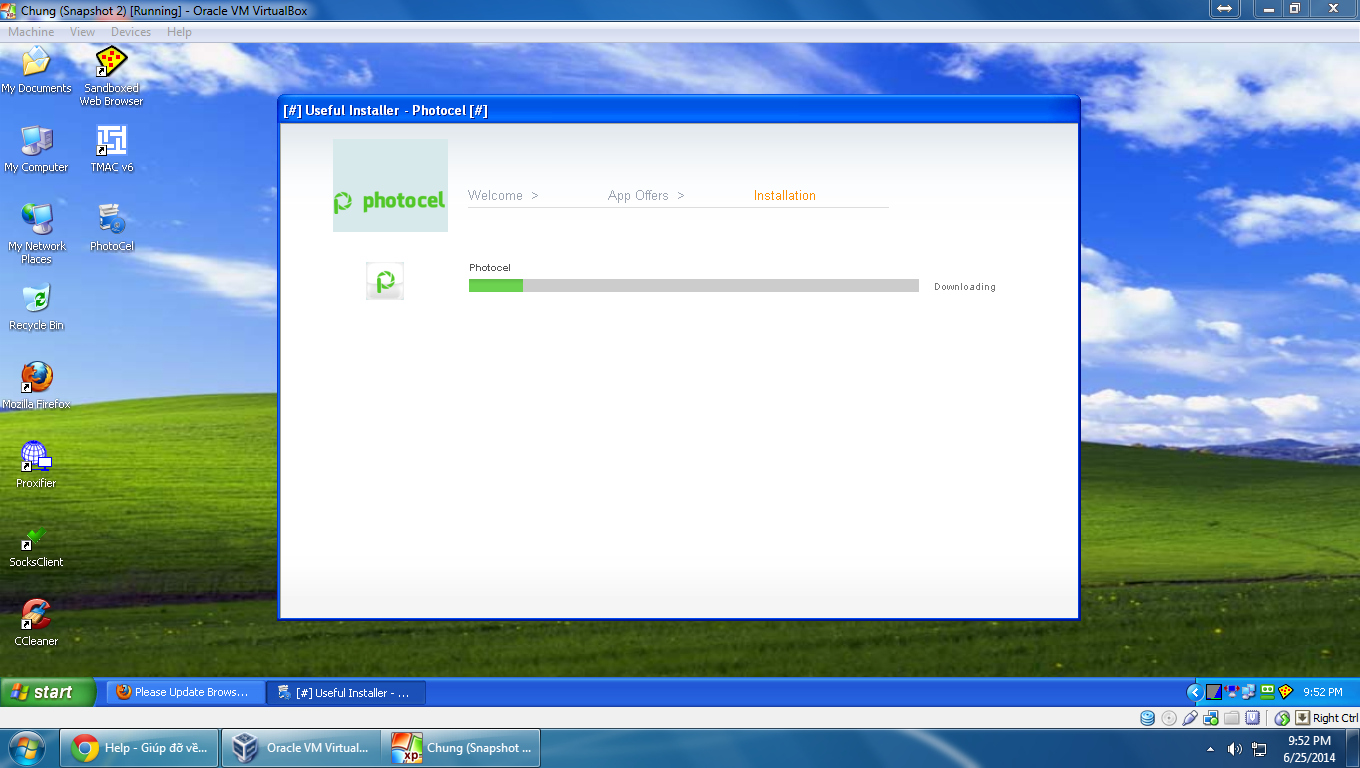This screenshot has height=768, width=1360.
Task: Open the VirtualBox Machine menu
Action: (x=31, y=32)
